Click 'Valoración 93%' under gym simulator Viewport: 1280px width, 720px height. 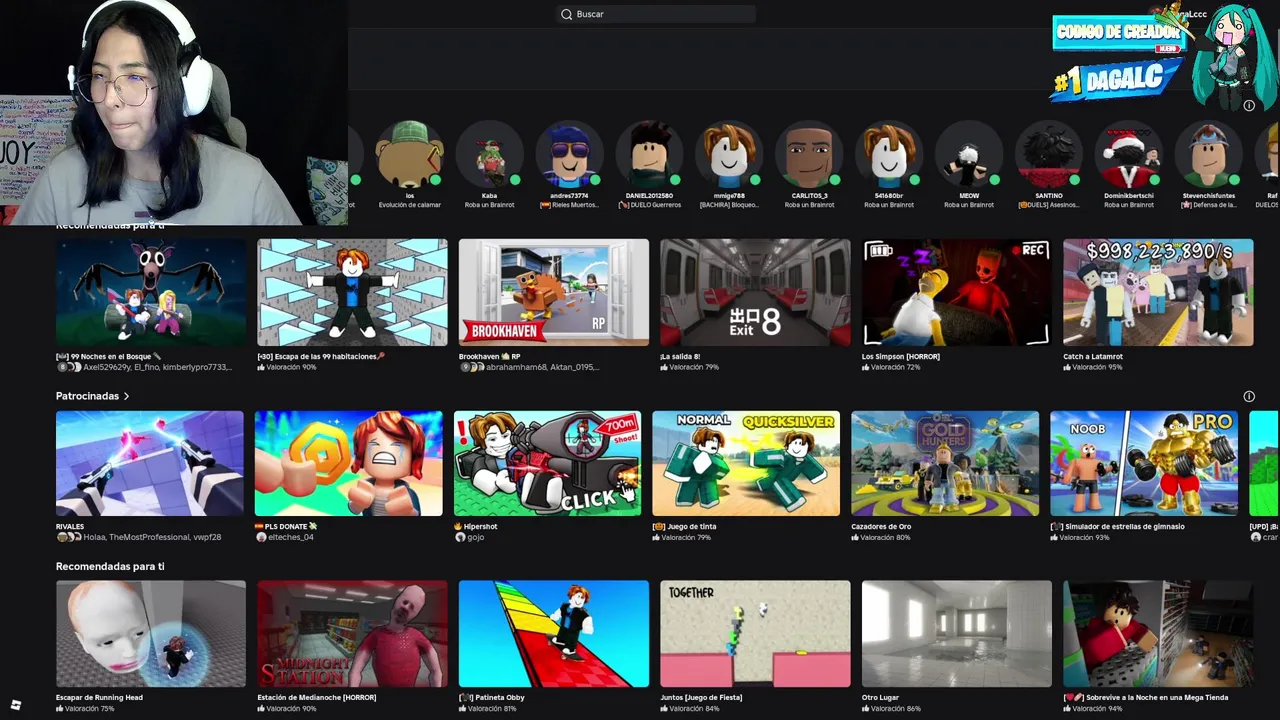click(x=1084, y=537)
